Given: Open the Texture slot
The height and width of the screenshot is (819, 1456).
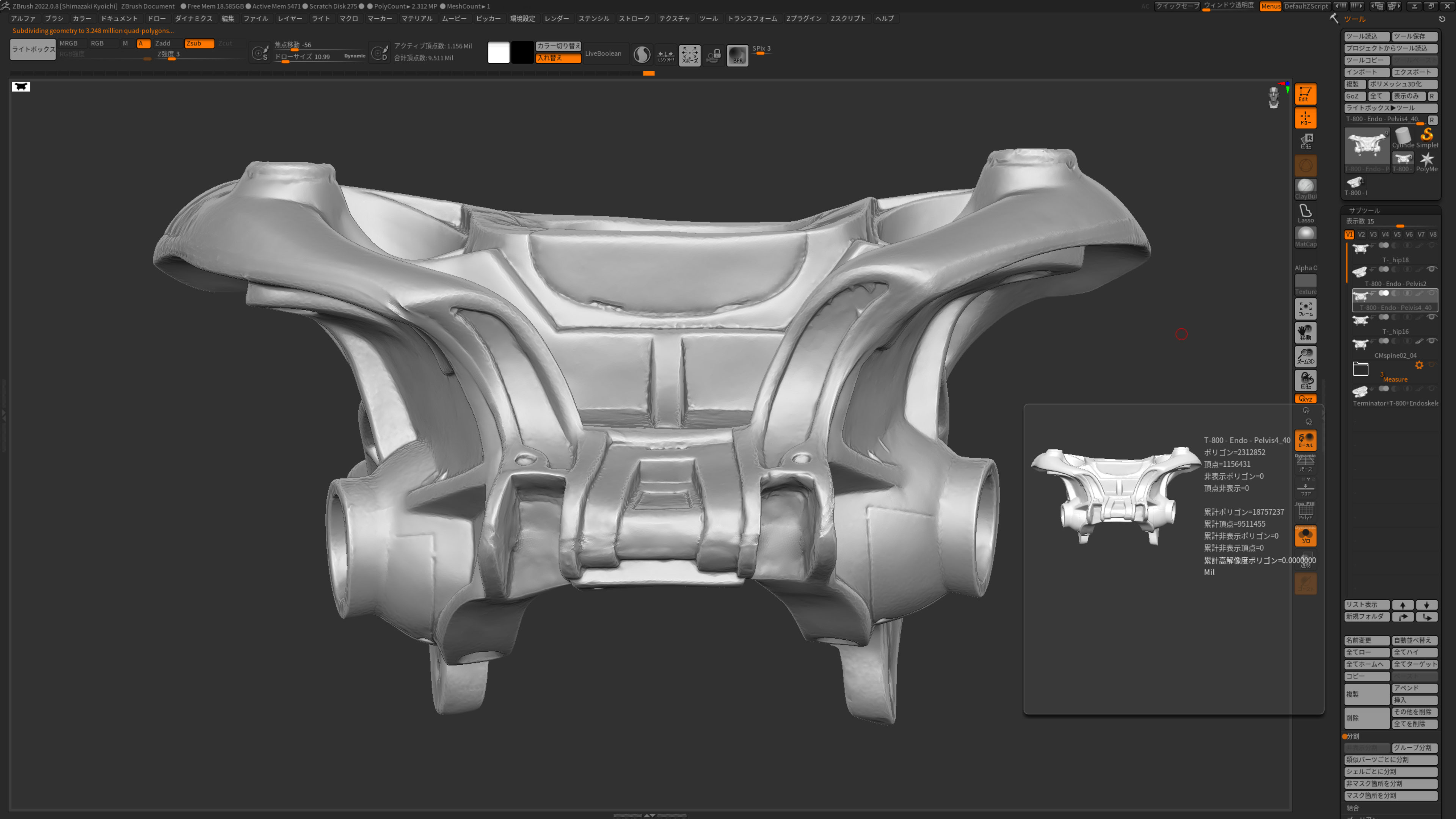Looking at the screenshot, I should tap(1305, 285).
